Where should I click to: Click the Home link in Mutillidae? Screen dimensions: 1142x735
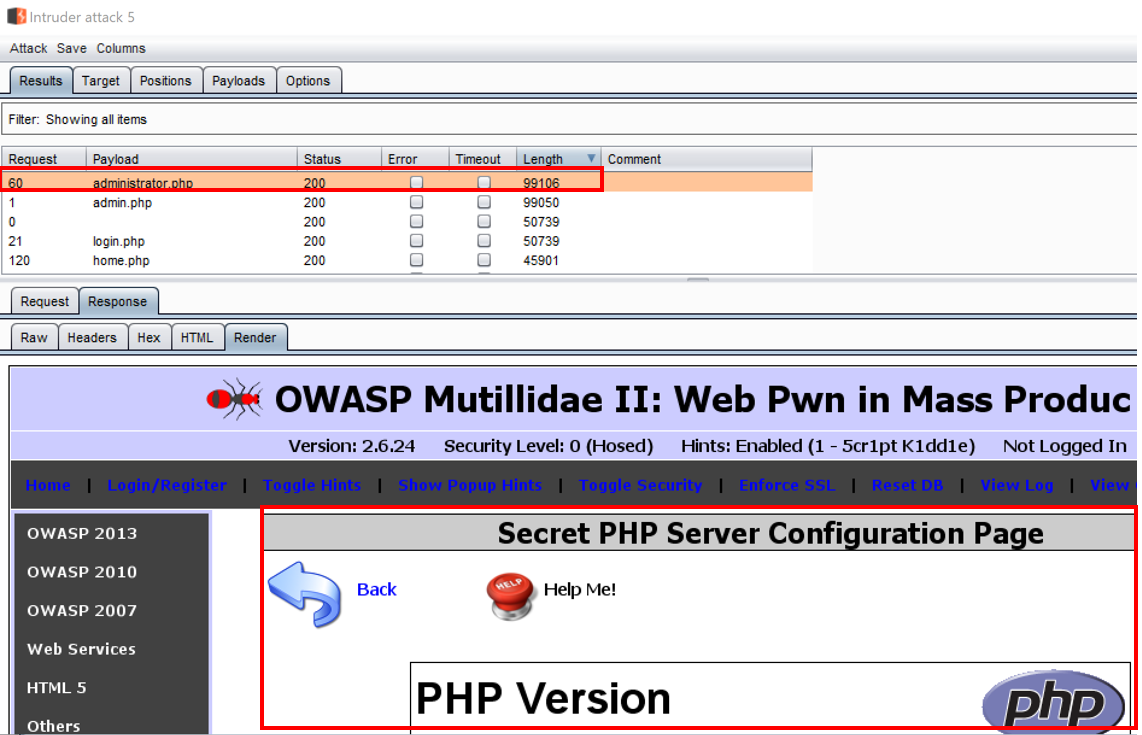pos(48,485)
